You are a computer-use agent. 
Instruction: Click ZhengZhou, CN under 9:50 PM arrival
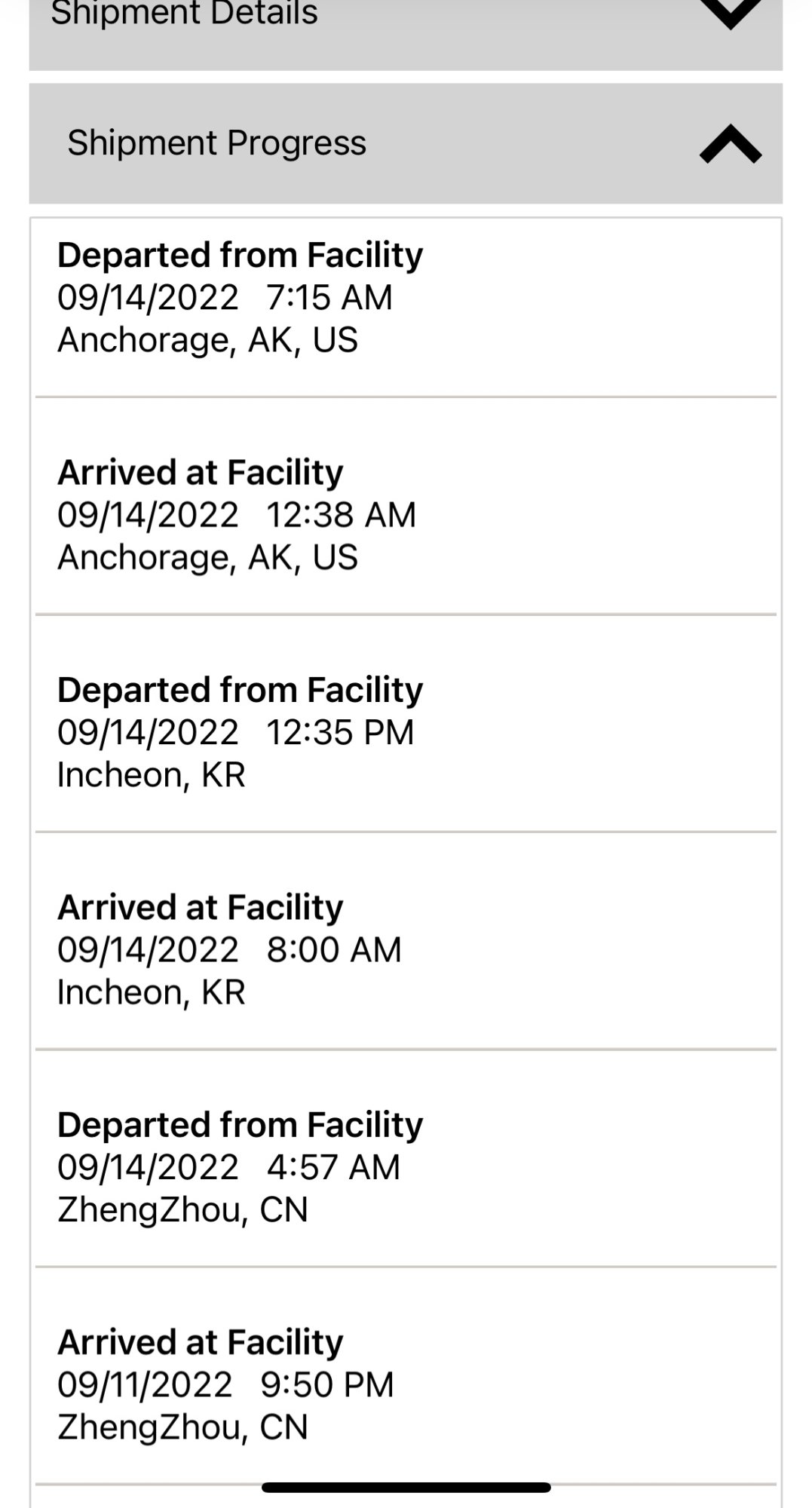click(182, 1427)
